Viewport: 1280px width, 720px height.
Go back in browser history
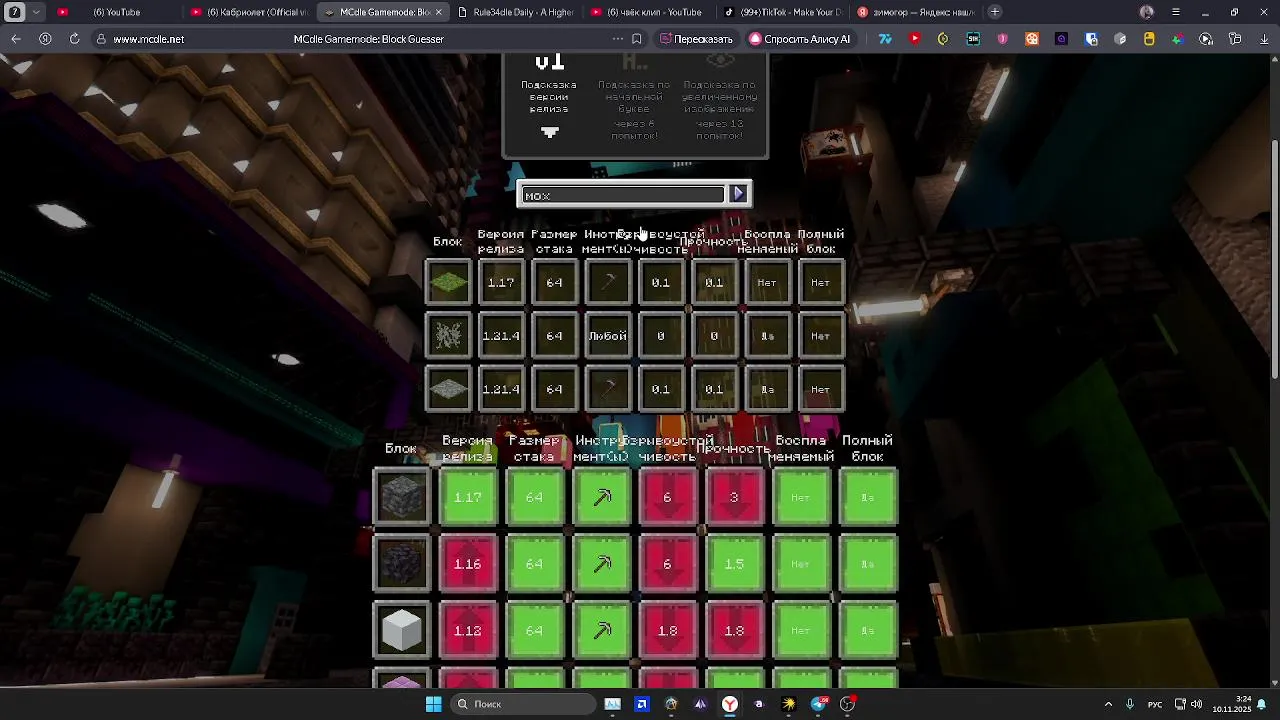16,39
